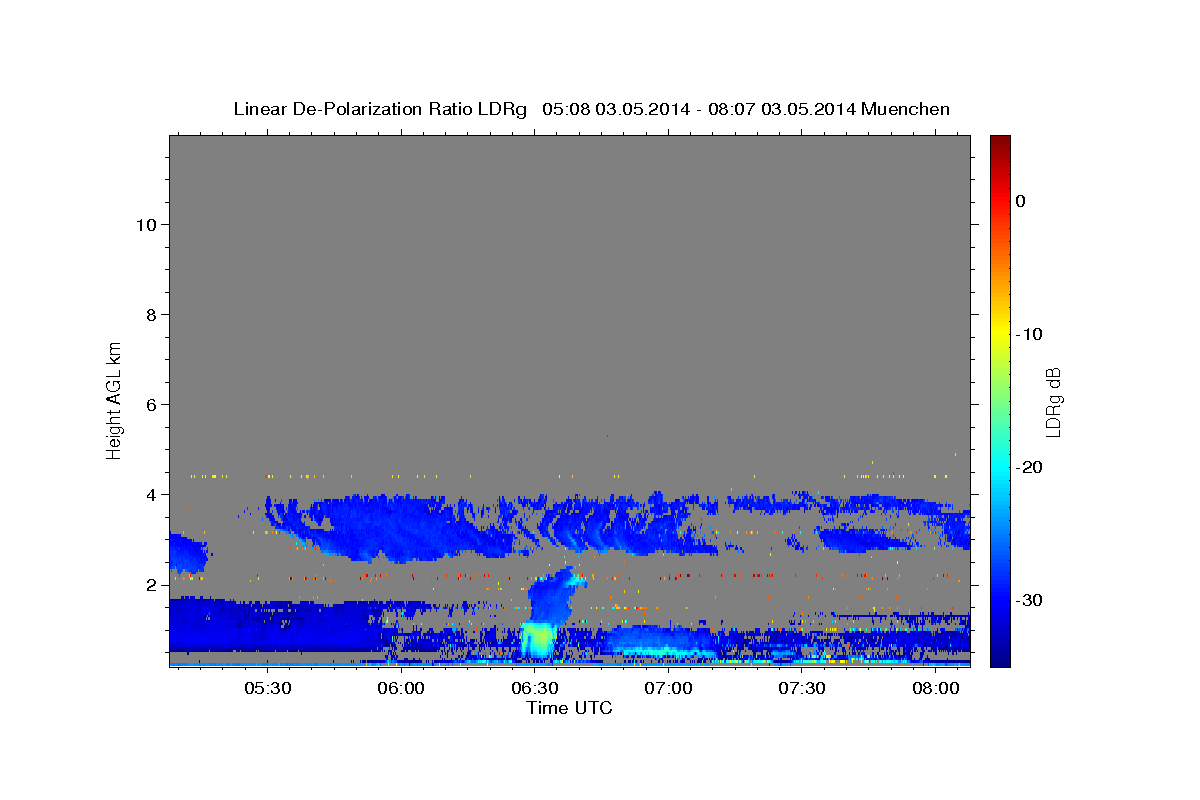The height and width of the screenshot is (800, 1200).
Task: Click the 07:30 time tick label
Action: pos(802,689)
